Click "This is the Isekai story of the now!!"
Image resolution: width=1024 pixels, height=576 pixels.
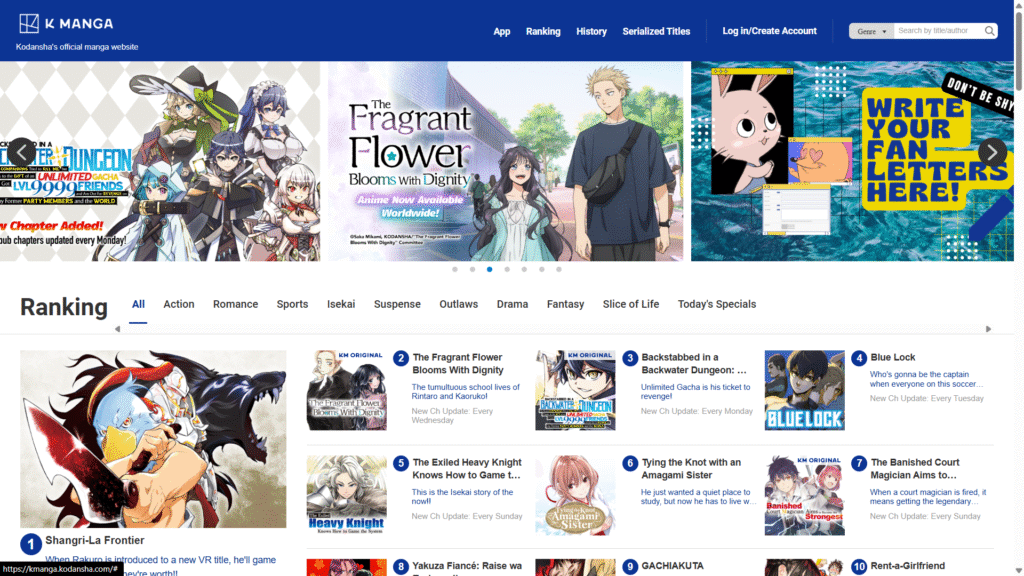[462, 497]
